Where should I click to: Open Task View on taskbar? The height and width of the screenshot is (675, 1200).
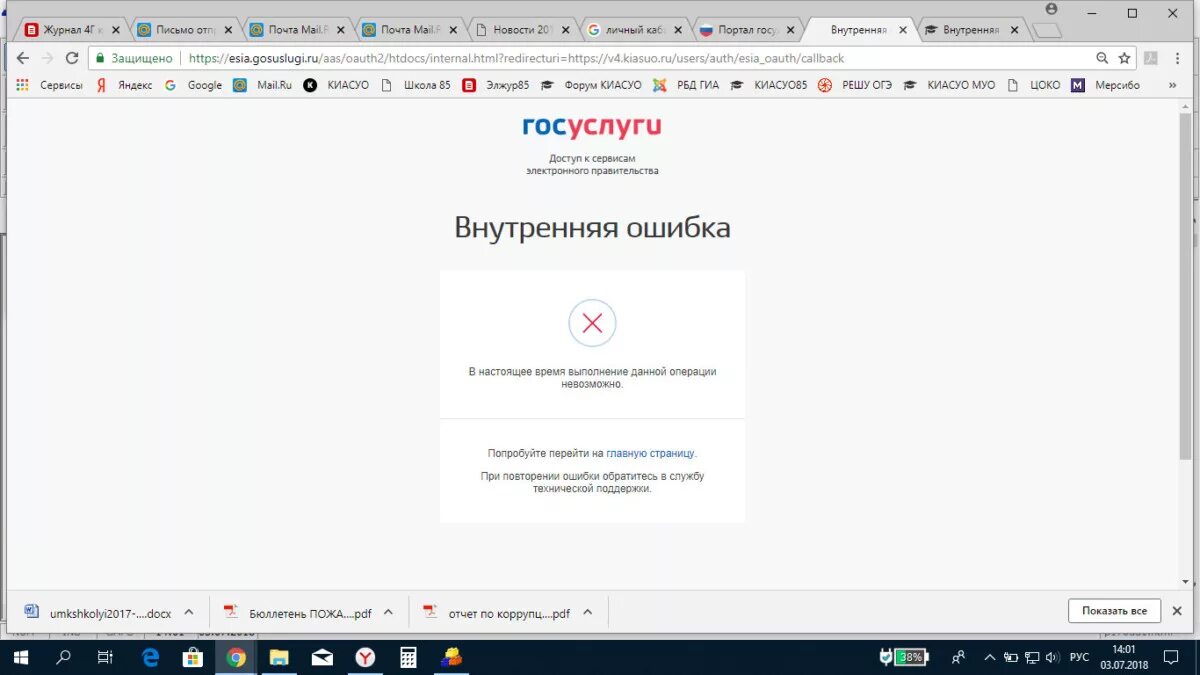tap(105, 657)
